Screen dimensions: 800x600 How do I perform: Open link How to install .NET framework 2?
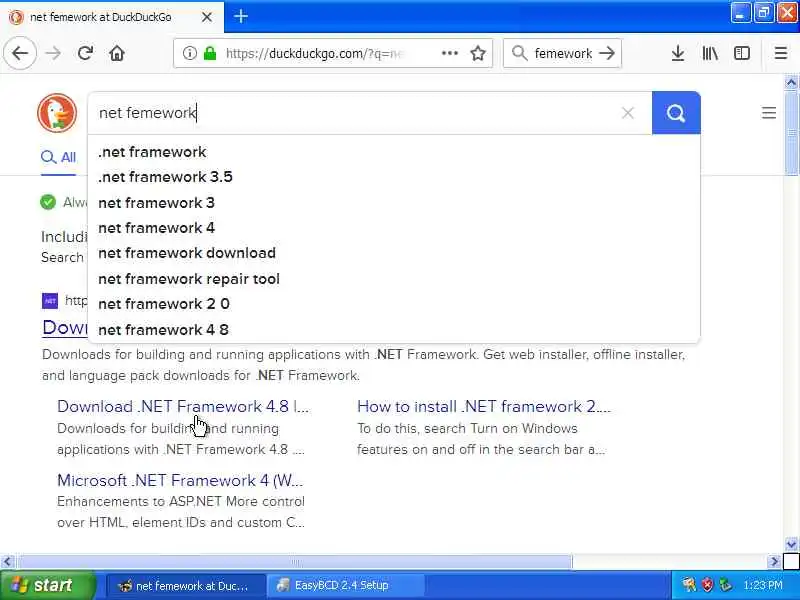pos(484,407)
